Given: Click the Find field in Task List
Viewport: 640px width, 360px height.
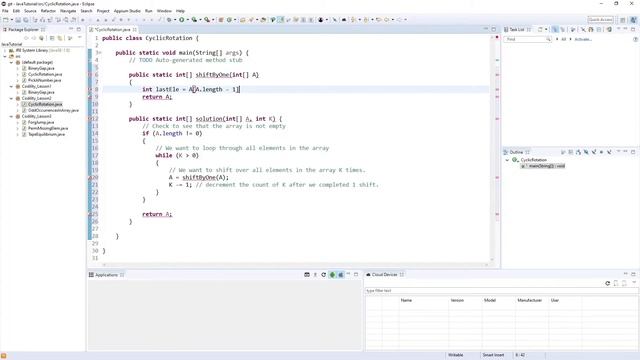Looking at the screenshot, I should pyautogui.click(x=527, y=39).
